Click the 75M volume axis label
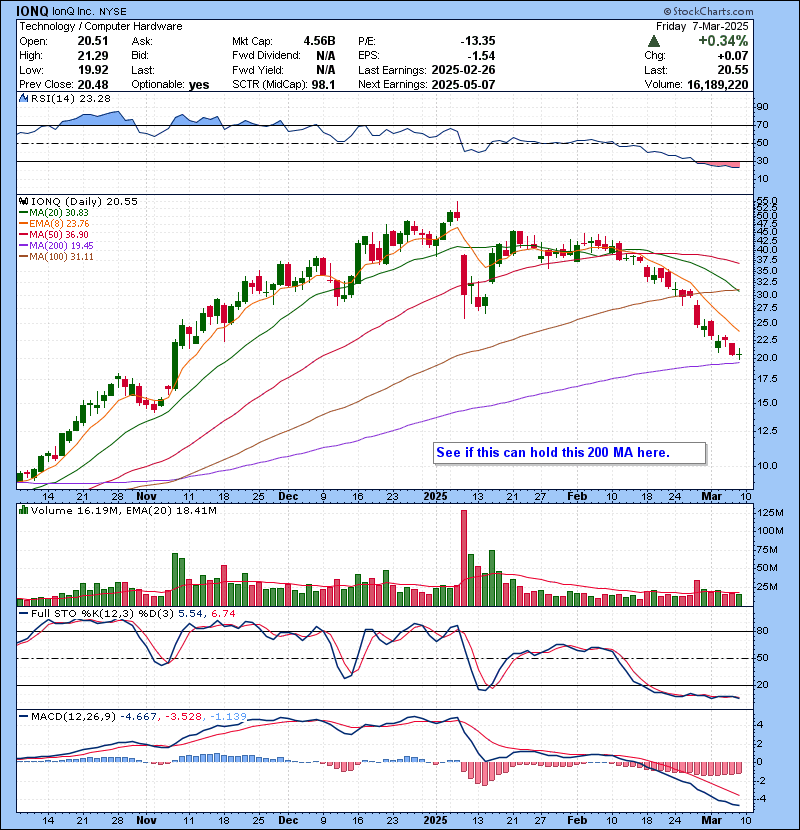This screenshot has width=800, height=830. [767, 550]
